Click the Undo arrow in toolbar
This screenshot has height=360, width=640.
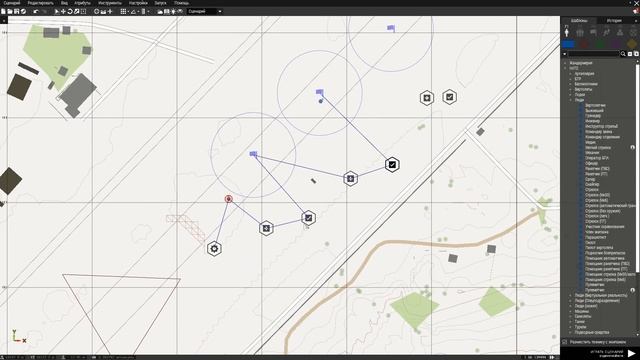tap(36, 11)
